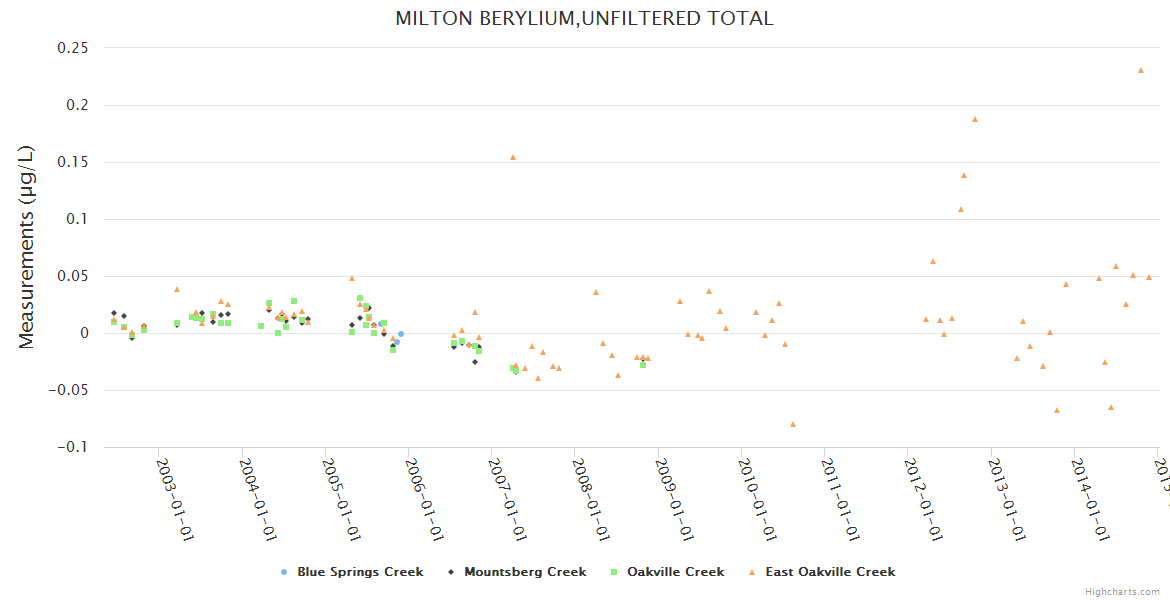Select the blue circle point on zero line
The width and height of the screenshot is (1170, 600).
[x=401, y=334]
